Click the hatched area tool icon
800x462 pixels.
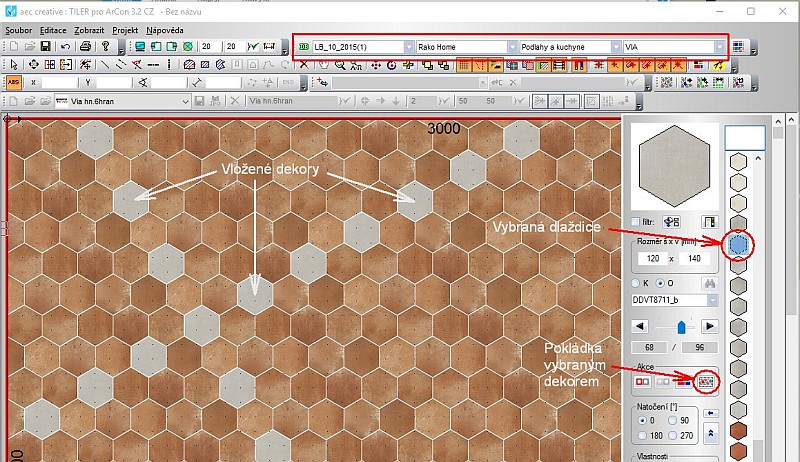189,65
